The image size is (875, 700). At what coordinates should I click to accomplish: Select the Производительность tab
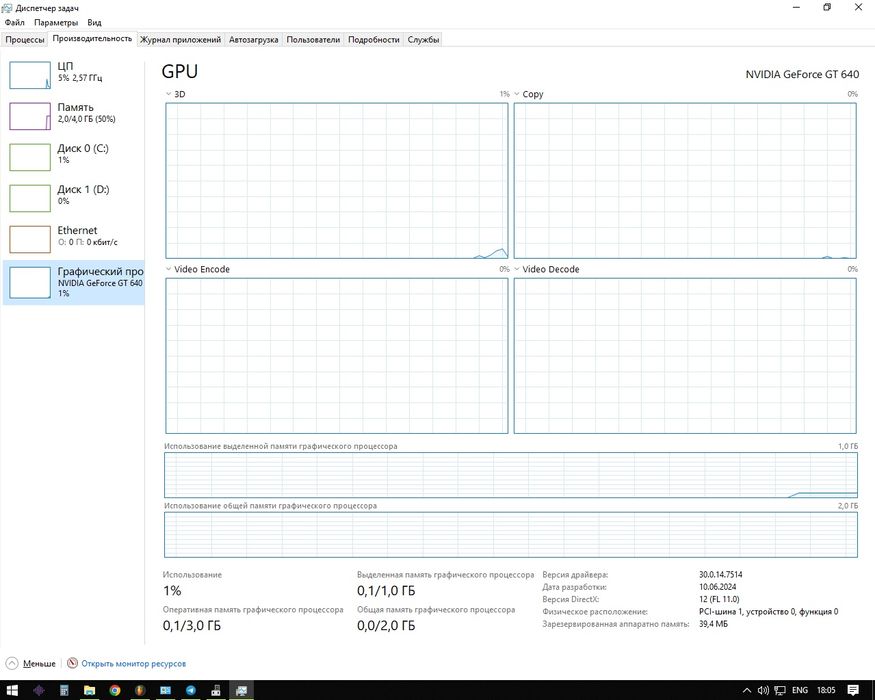coord(92,39)
